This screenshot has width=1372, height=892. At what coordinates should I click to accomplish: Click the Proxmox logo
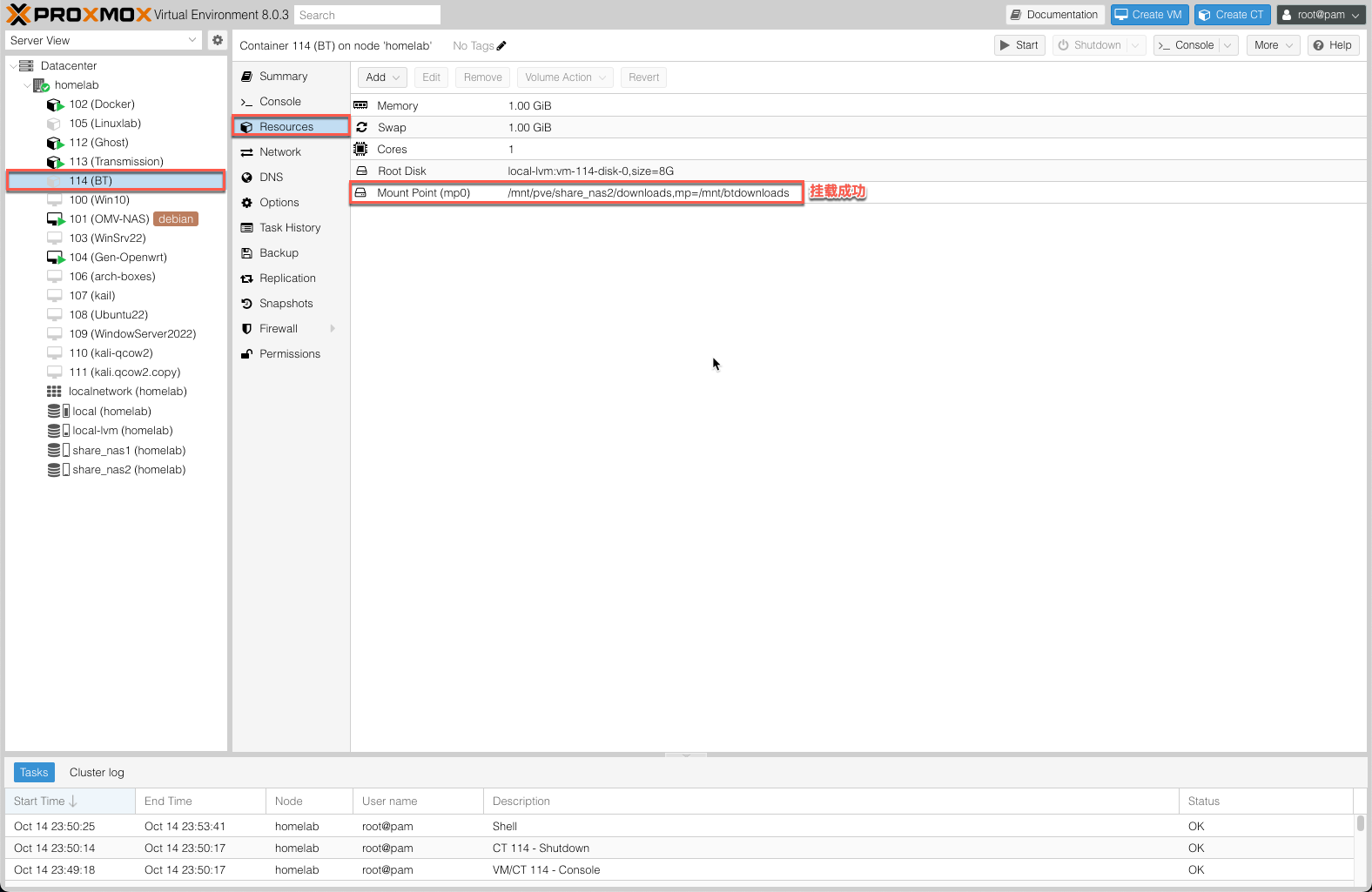[x=79, y=15]
